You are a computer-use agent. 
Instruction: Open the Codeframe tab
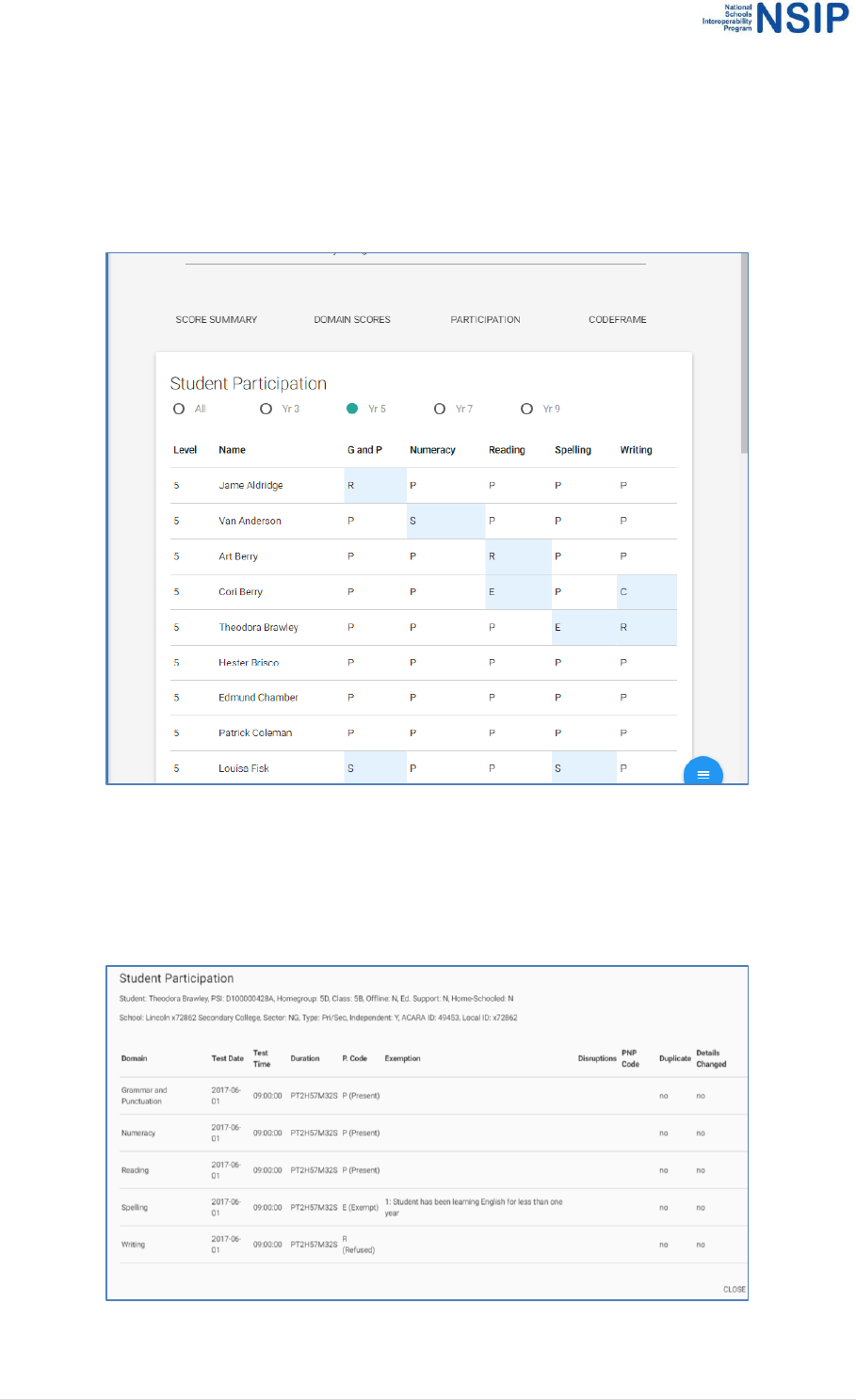[618, 320]
